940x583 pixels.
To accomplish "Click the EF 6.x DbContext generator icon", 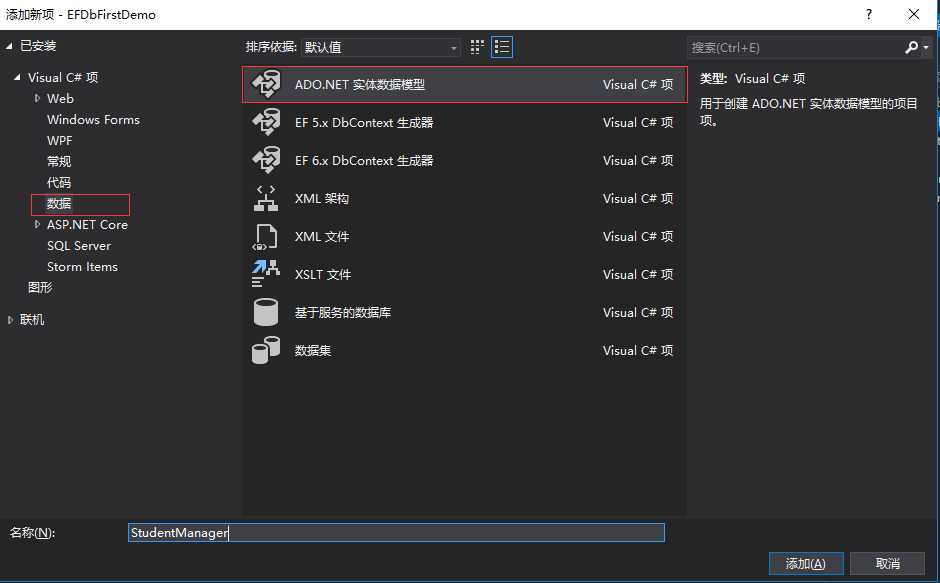I will pyautogui.click(x=266, y=160).
